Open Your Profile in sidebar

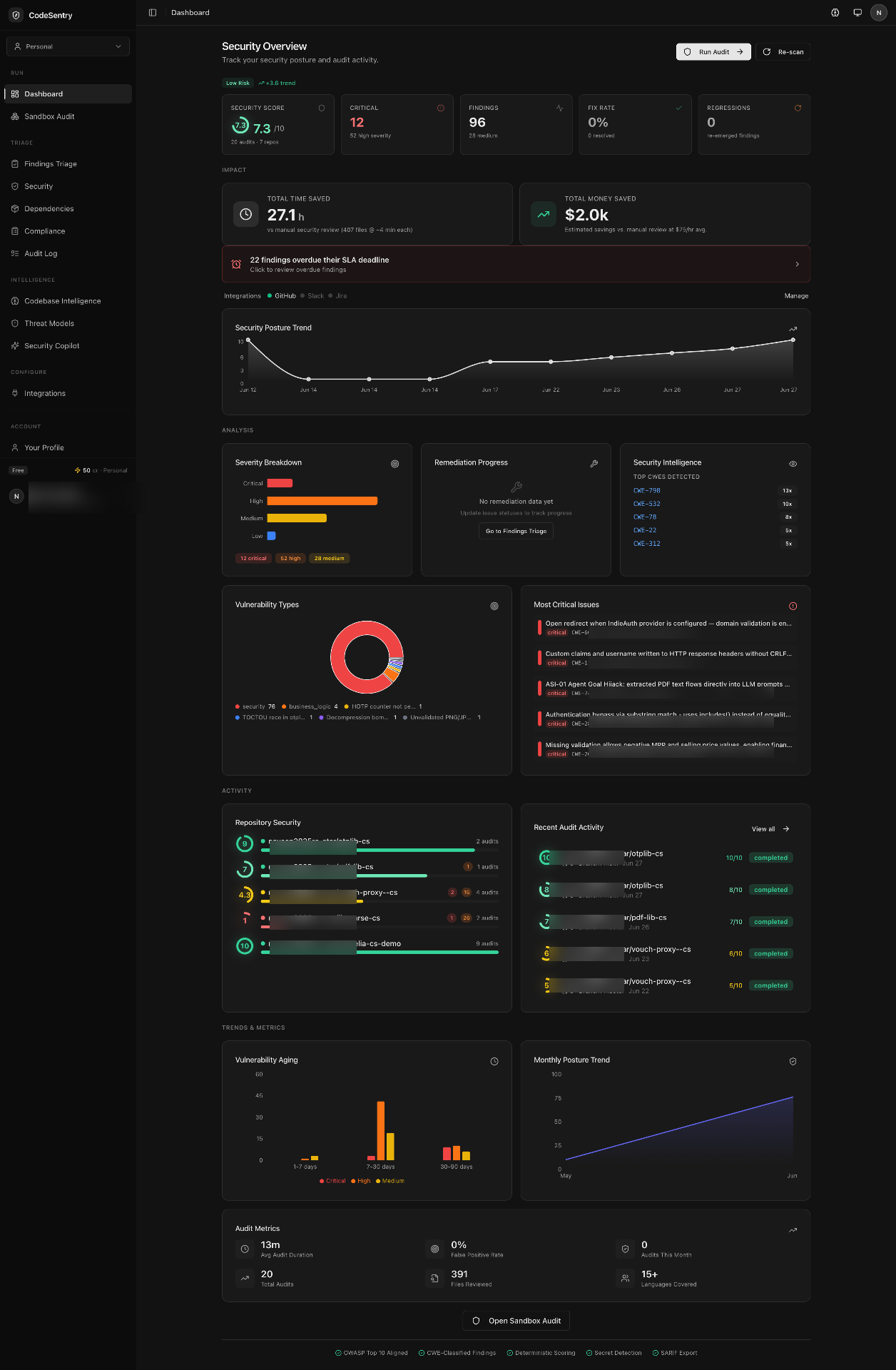click(68, 448)
